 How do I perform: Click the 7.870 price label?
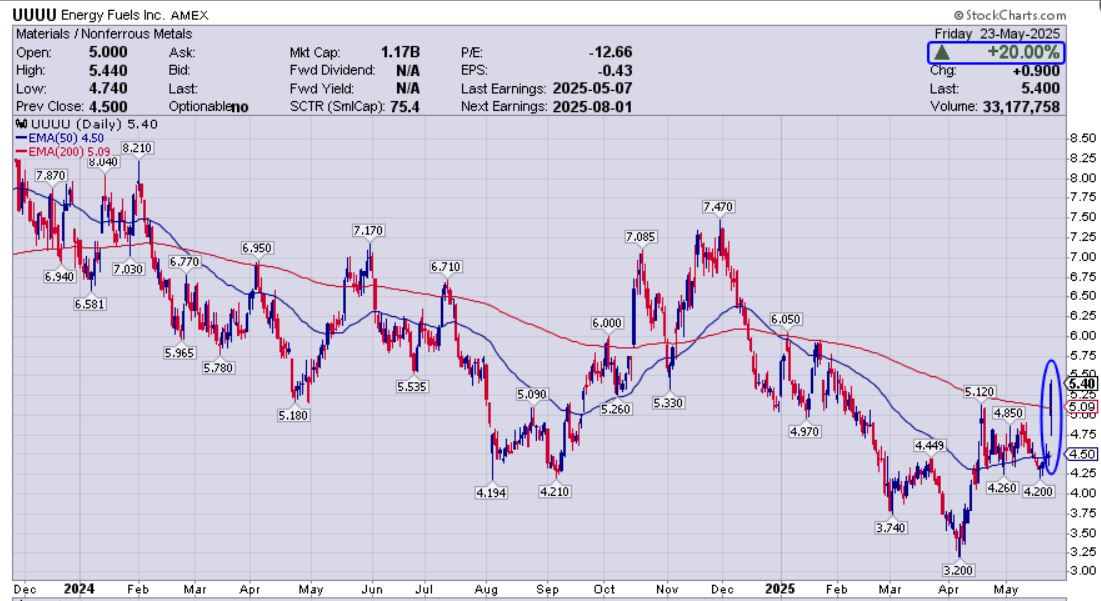tap(51, 176)
